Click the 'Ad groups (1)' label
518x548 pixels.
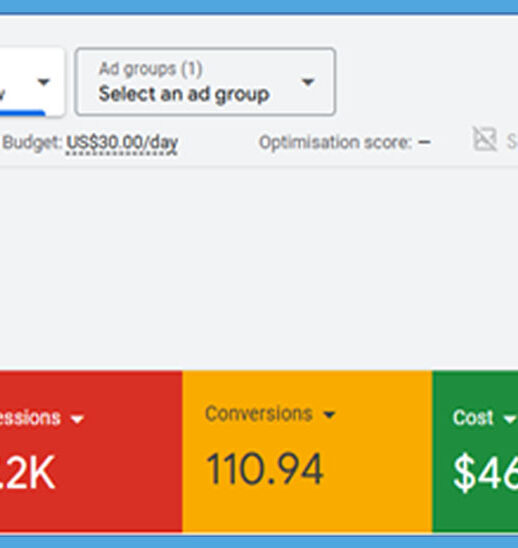(151, 69)
